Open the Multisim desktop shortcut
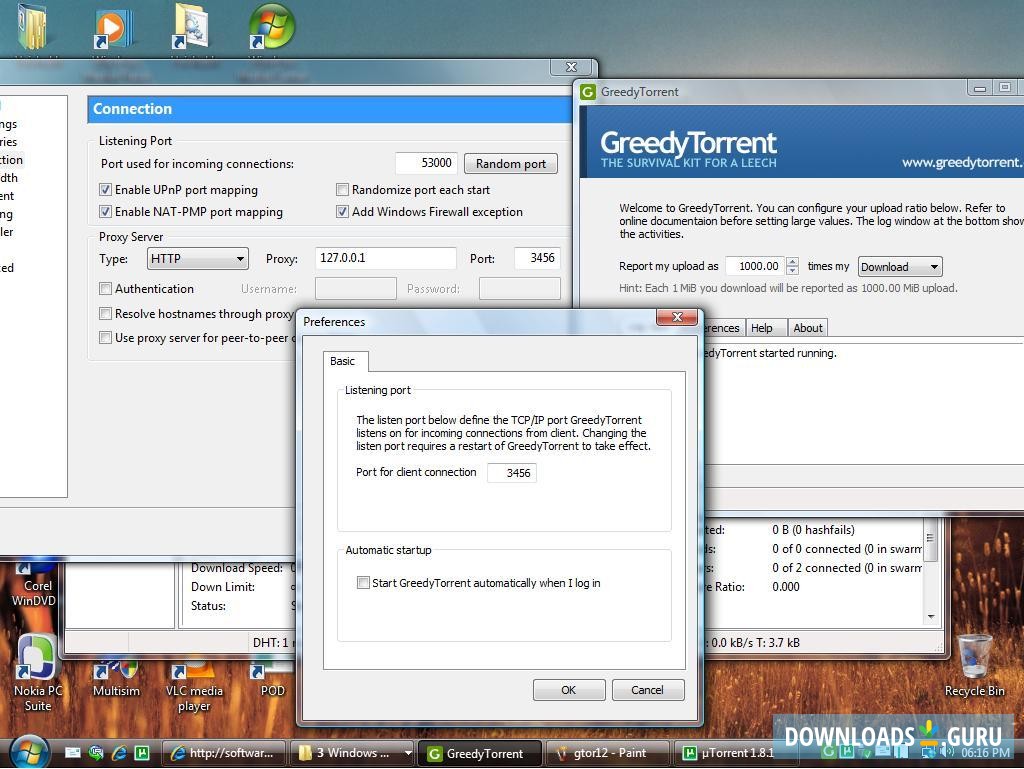Image resolution: width=1024 pixels, height=769 pixels. [116, 680]
